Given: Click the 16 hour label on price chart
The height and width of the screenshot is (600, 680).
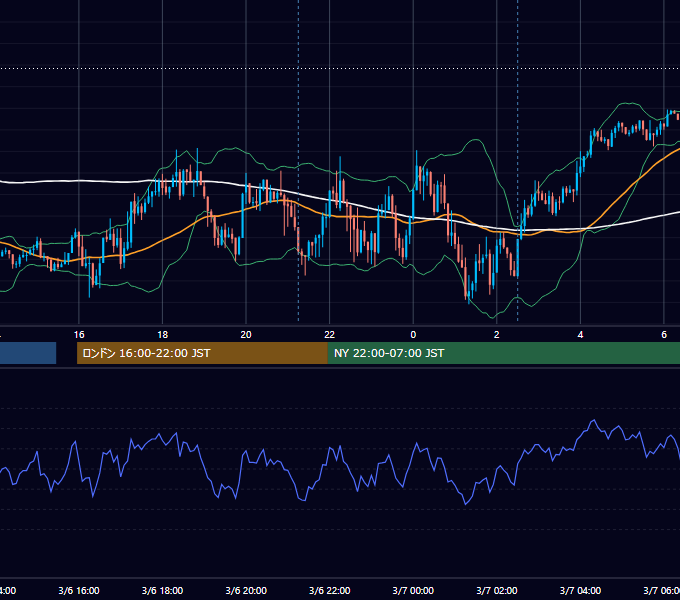Looking at the screenshot, I should click(x=79, y=335).
